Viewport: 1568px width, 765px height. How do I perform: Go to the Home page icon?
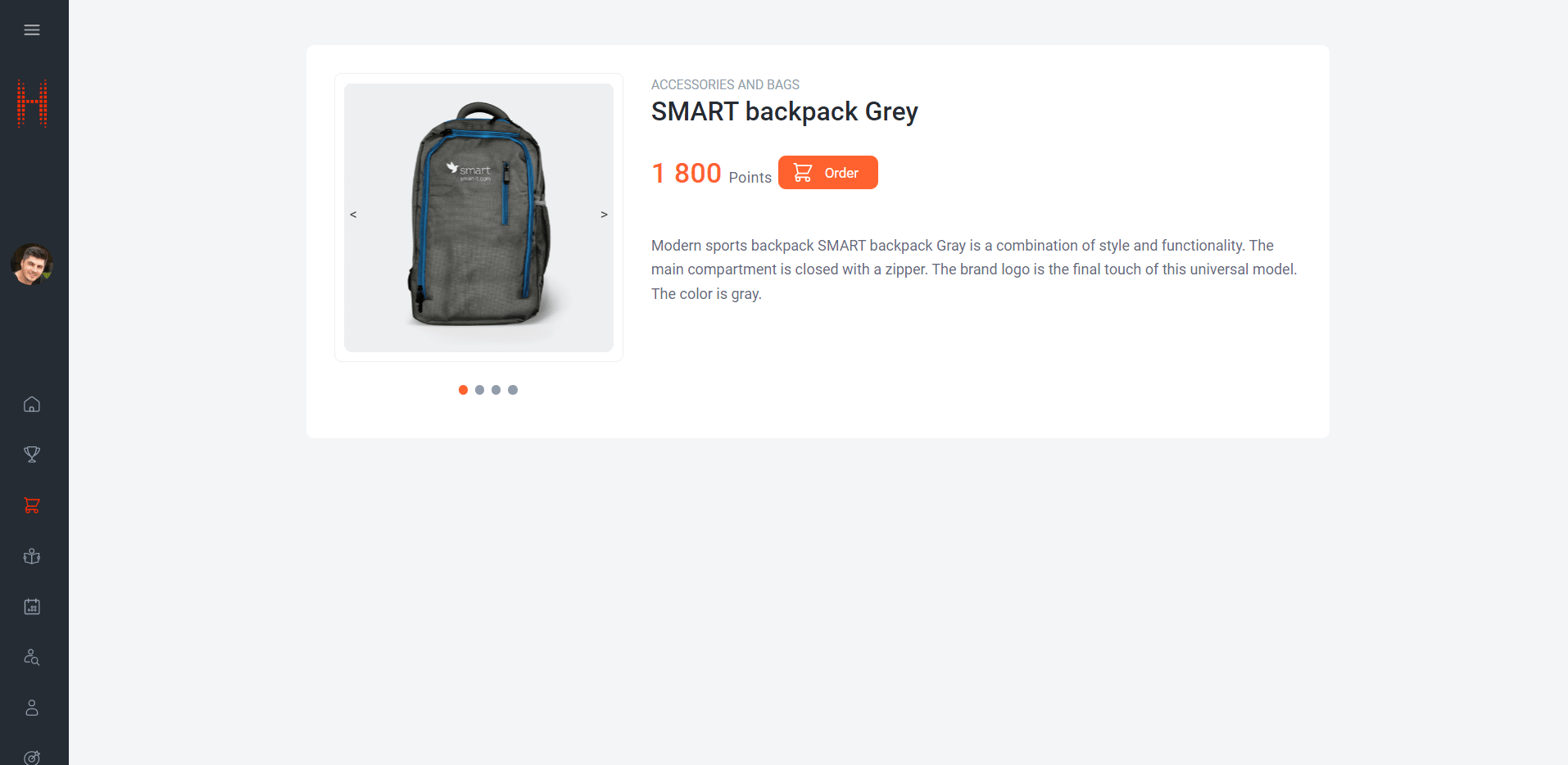32,405
